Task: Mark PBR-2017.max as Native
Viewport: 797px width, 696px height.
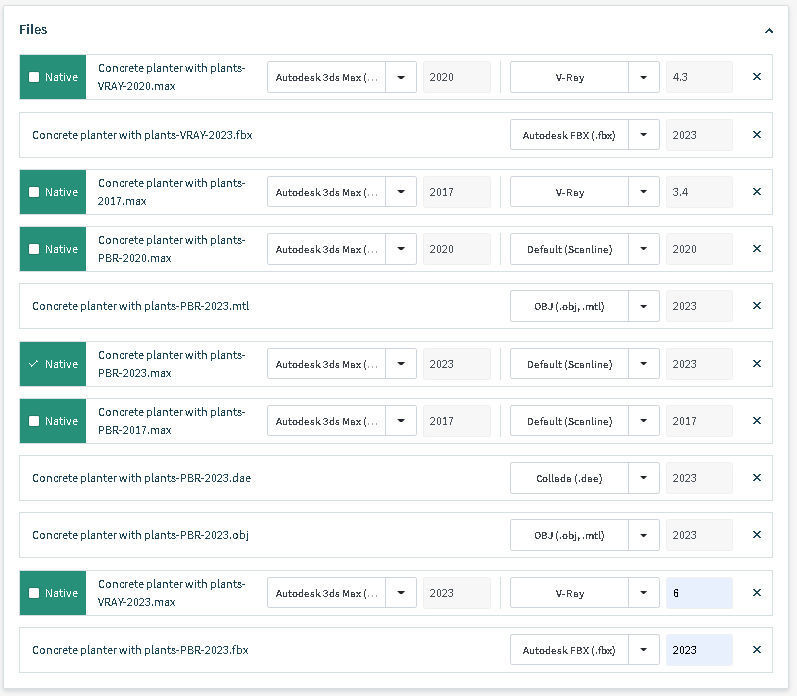Action: pos(35,421)
